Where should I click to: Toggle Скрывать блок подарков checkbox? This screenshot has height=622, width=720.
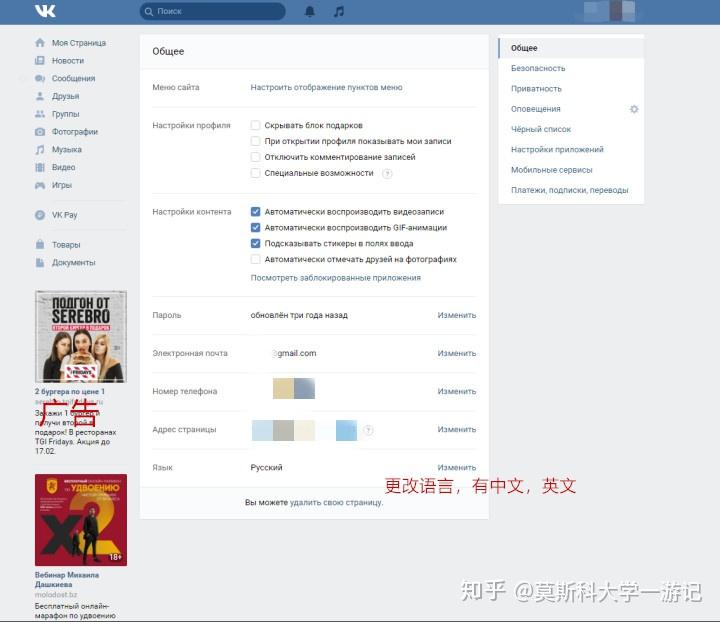[x=255, y=125]
